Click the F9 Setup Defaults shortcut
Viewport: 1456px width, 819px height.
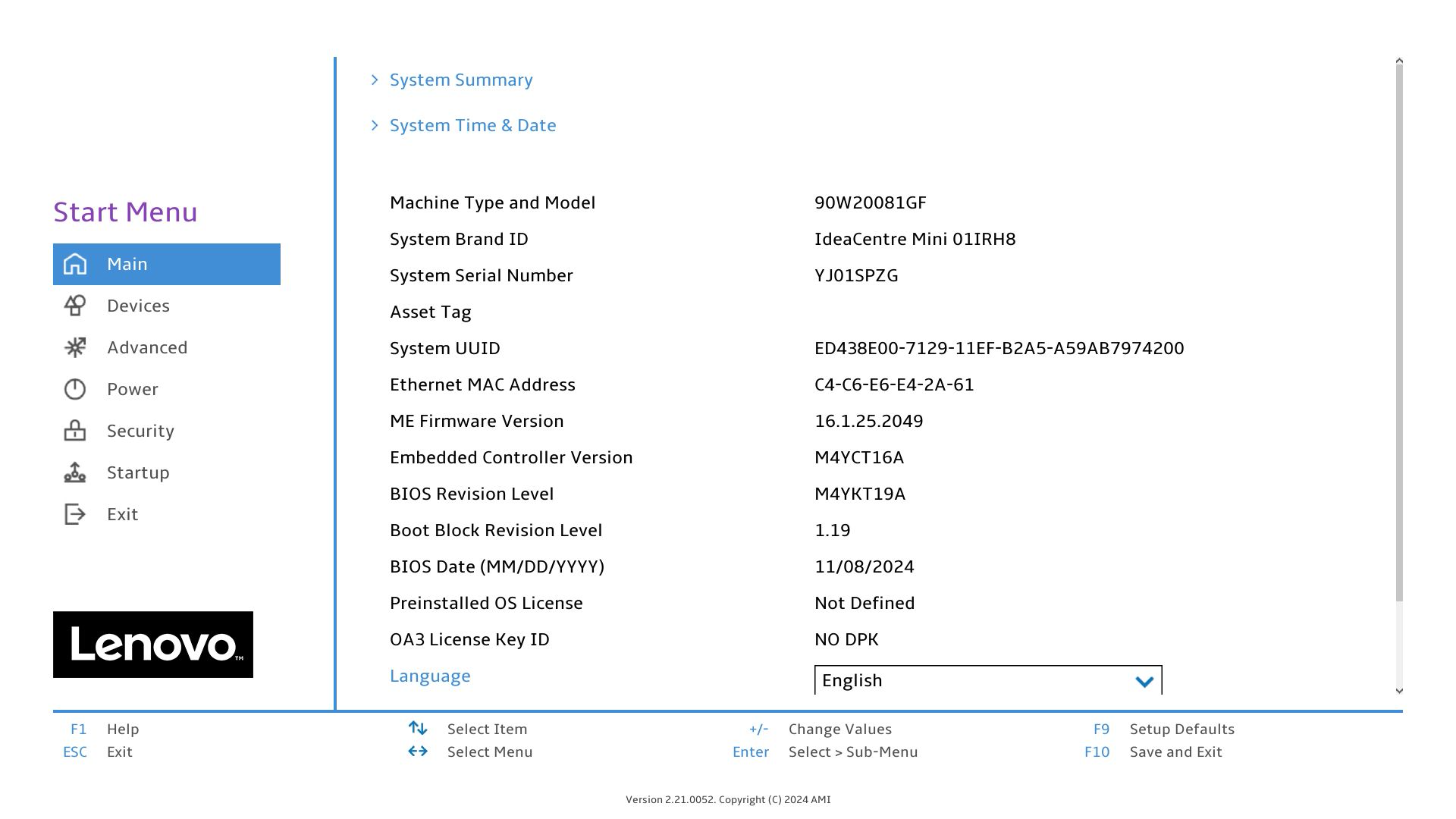1164,729
